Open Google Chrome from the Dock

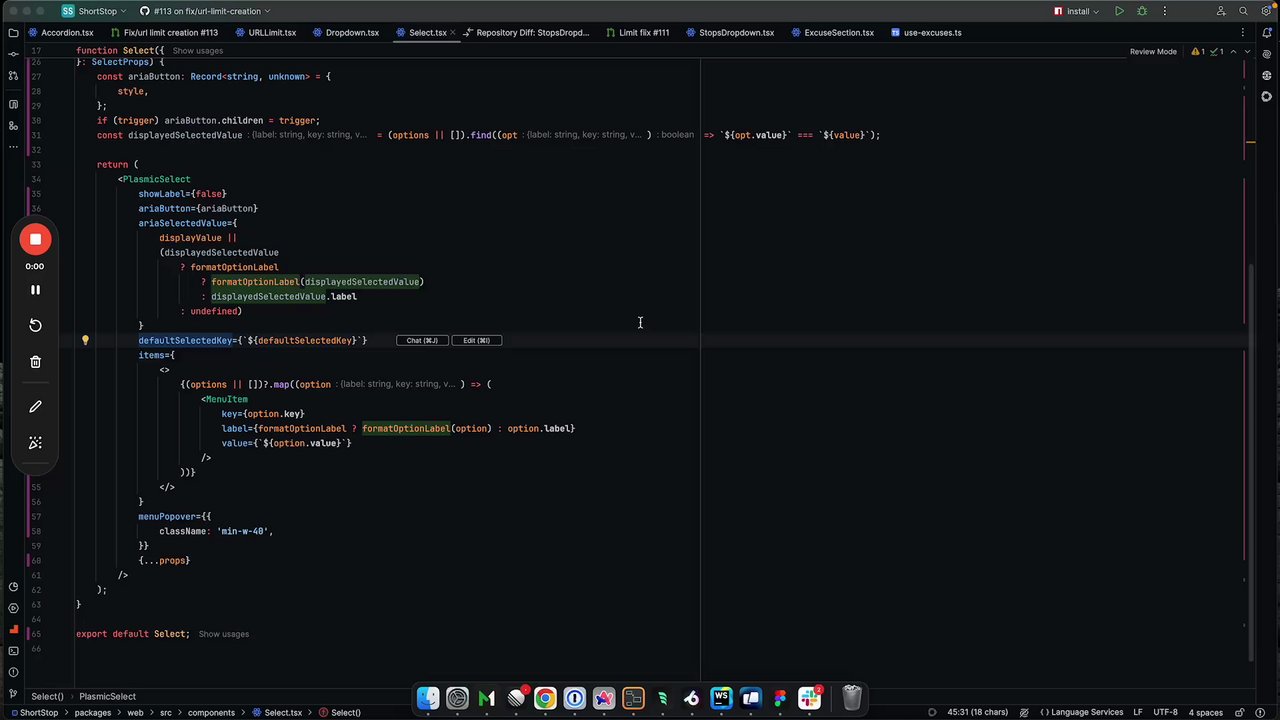pyautogui.click(x=545, y=698)
